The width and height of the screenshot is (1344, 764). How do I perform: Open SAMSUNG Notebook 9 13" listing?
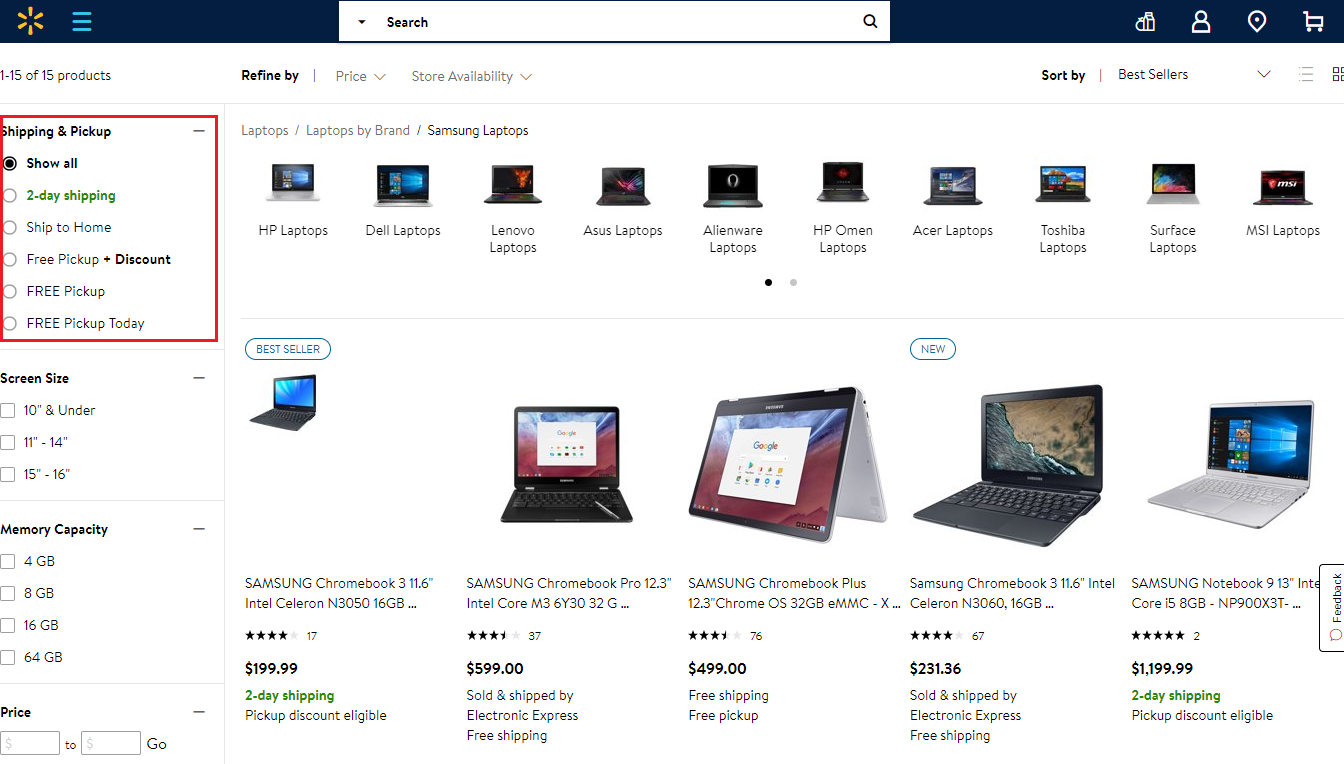click(x=1226, y=593)
